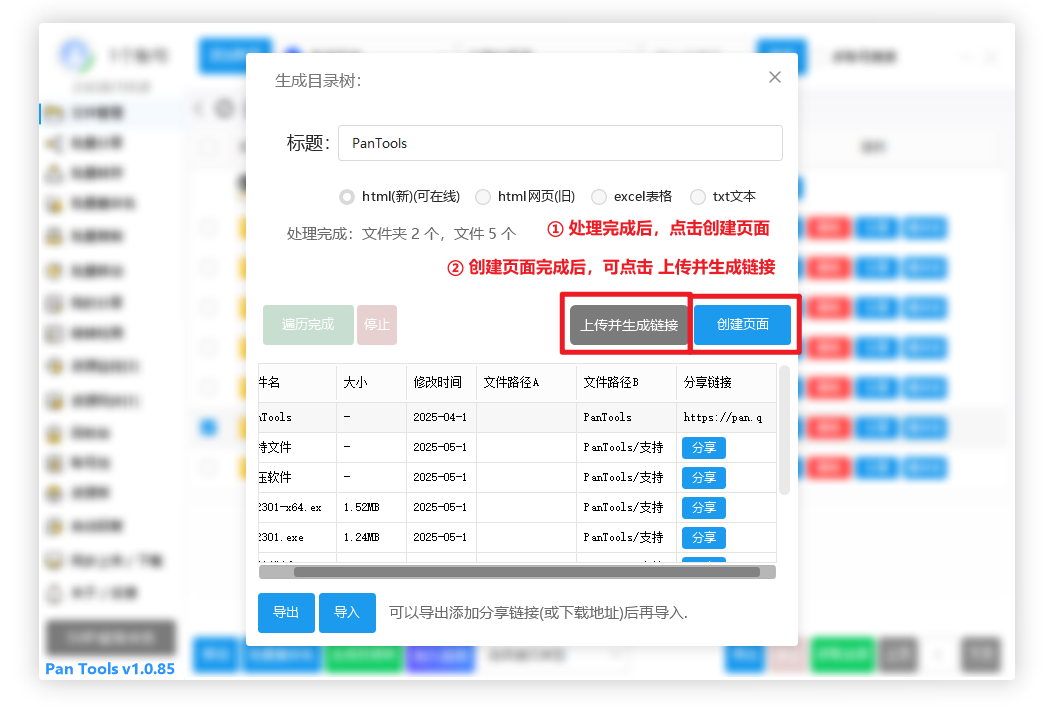The height and width of the screenshot is (725, 1052).
Task: Open the https://pan.q share link cell
Action: (723, 417)
